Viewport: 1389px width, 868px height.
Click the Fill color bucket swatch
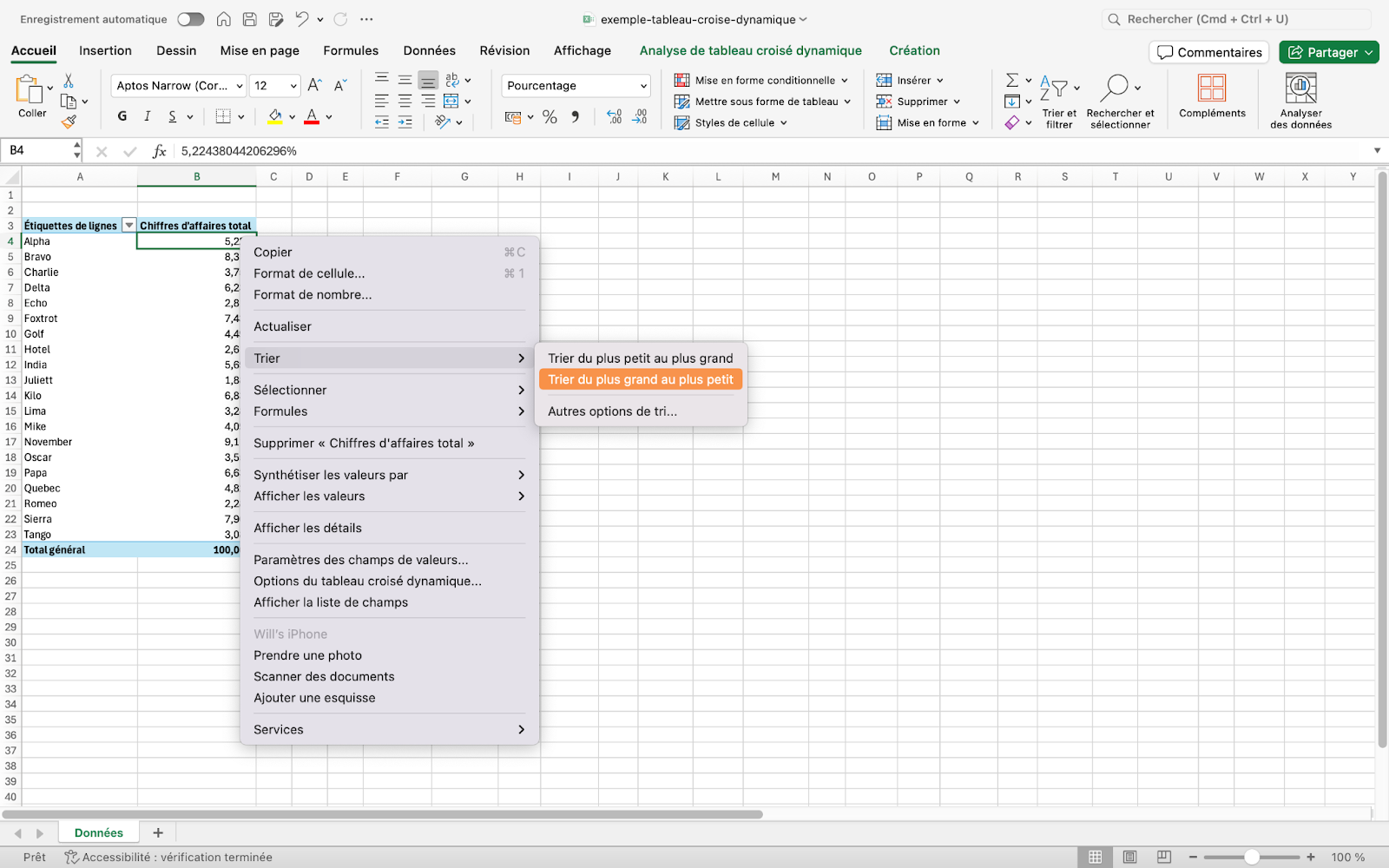275,116
